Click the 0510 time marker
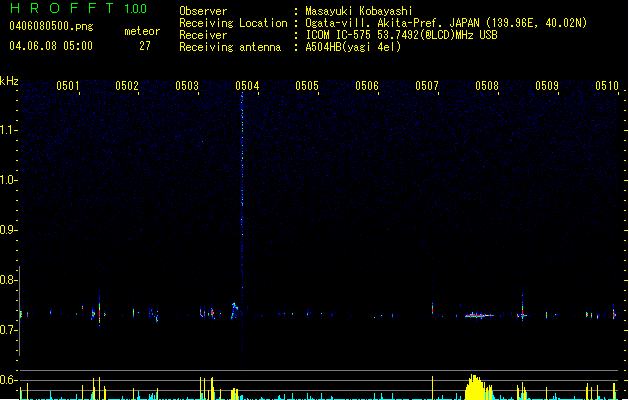The width and height of the screenshot is (629, 400). (607, 86)
